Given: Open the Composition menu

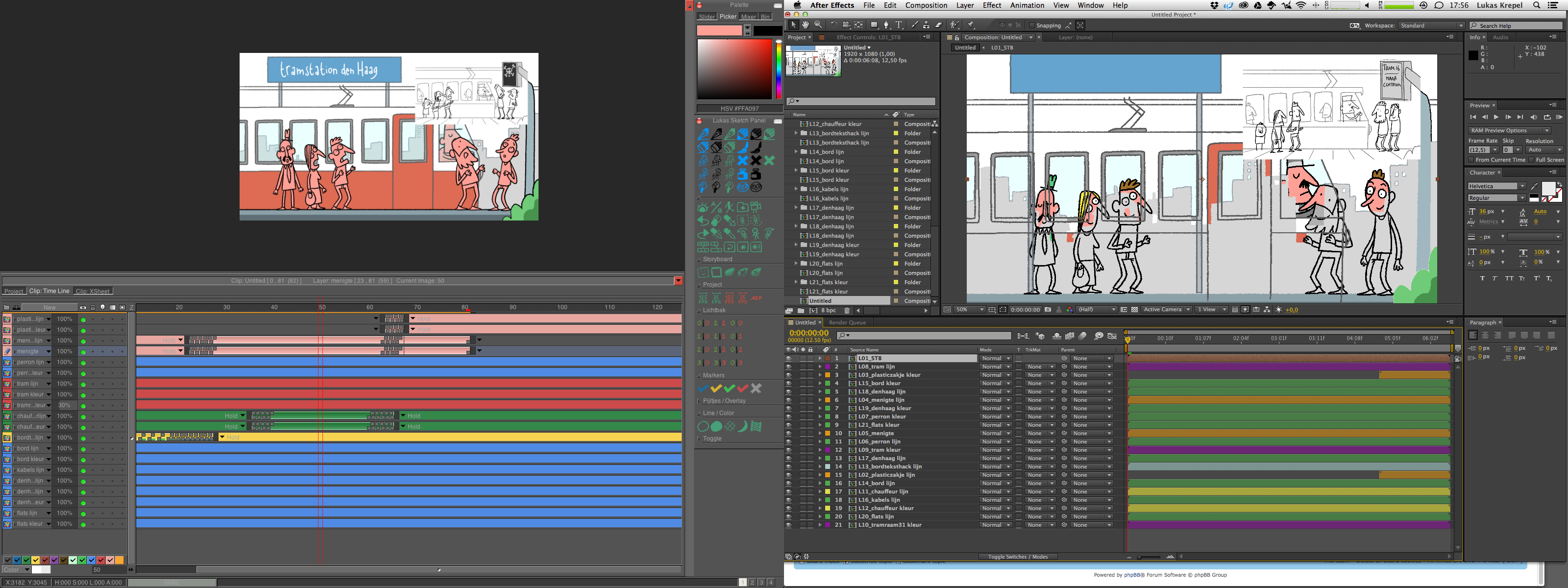Looking at the screenshot, I should click(926, 5).
